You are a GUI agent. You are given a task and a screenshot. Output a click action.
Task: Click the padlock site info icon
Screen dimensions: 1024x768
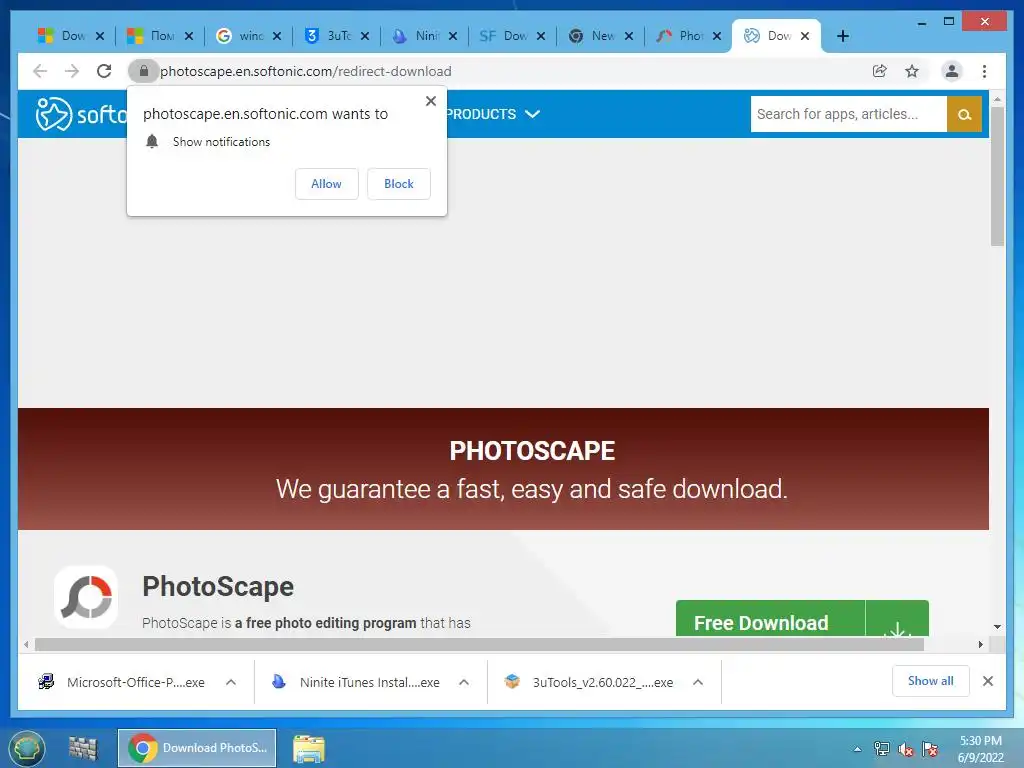click(144, 71)
